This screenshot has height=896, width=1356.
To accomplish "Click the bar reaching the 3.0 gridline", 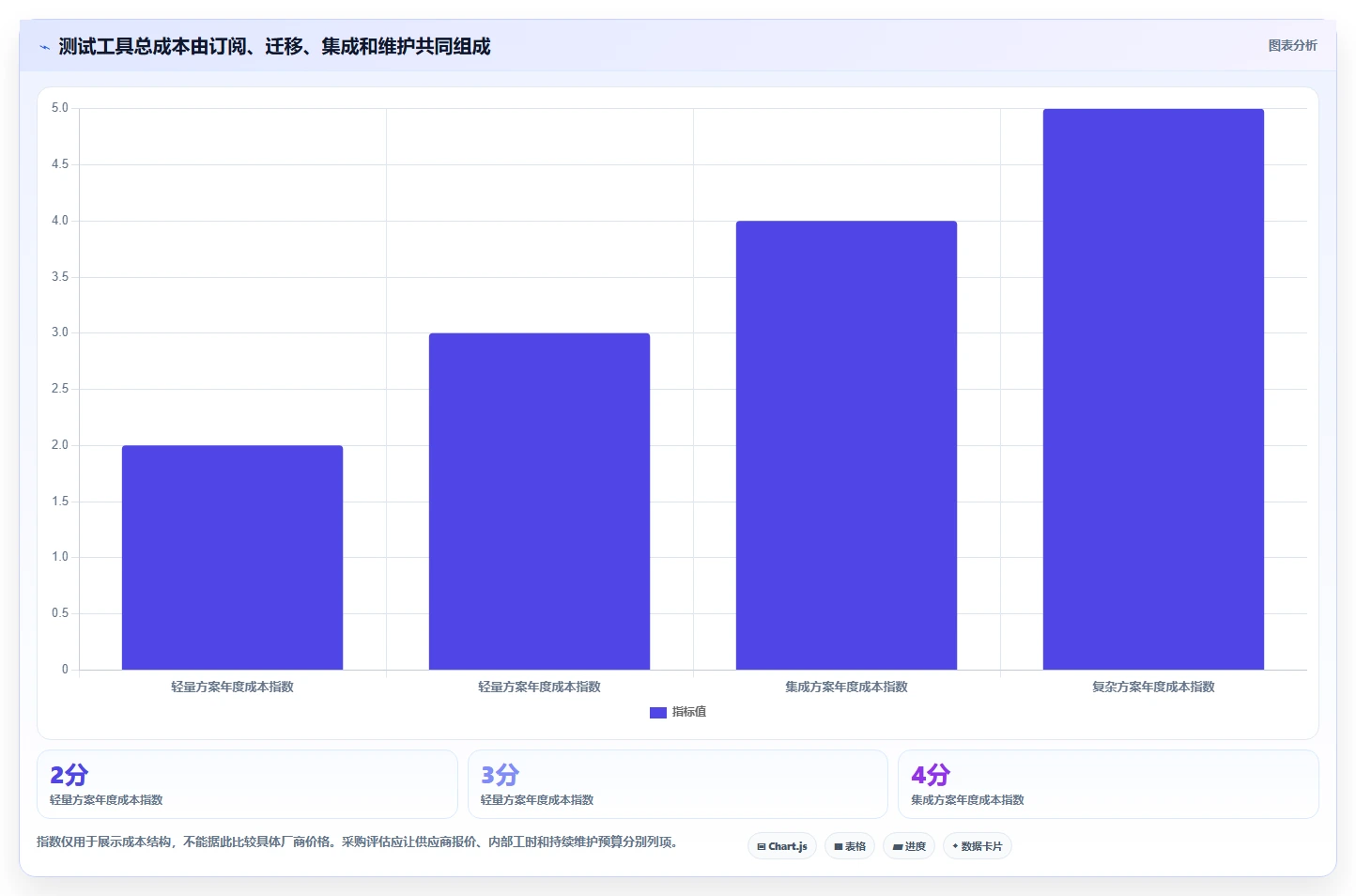I will click(x=539, y=502).
